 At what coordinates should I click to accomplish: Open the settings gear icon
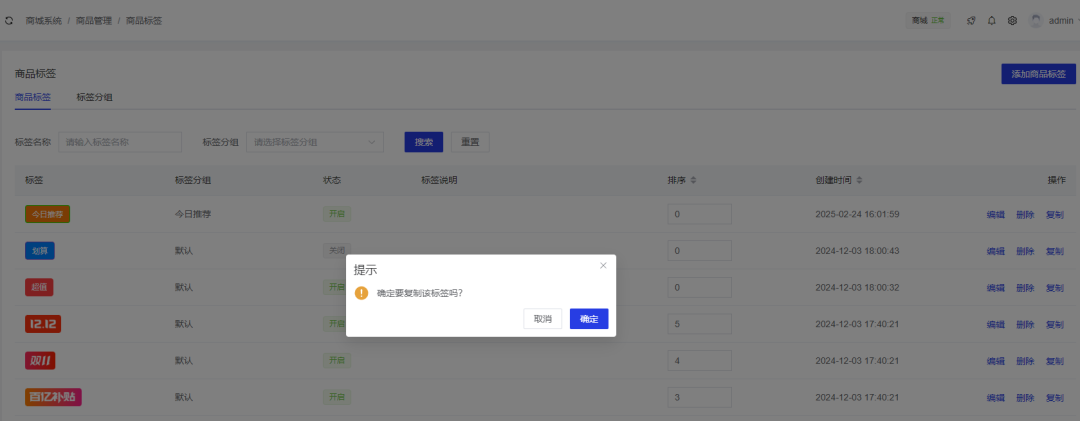tap(1012, 20)
